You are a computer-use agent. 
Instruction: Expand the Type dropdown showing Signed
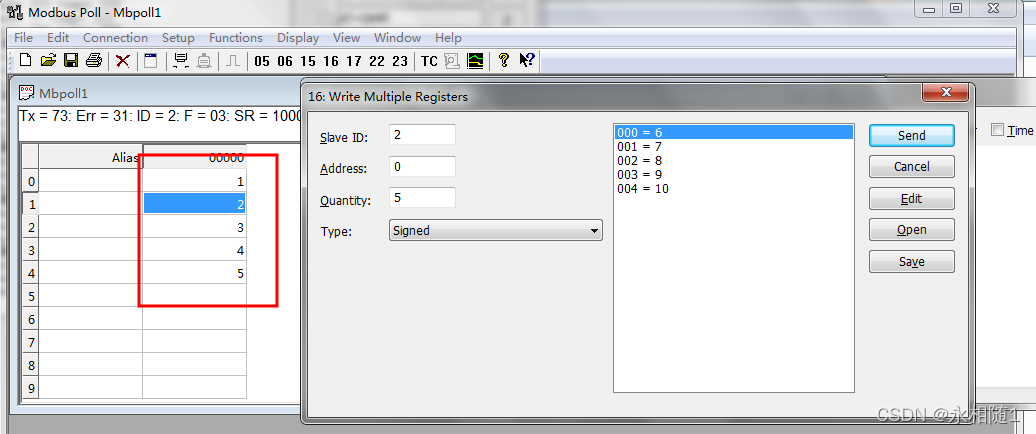click(496, 230)
